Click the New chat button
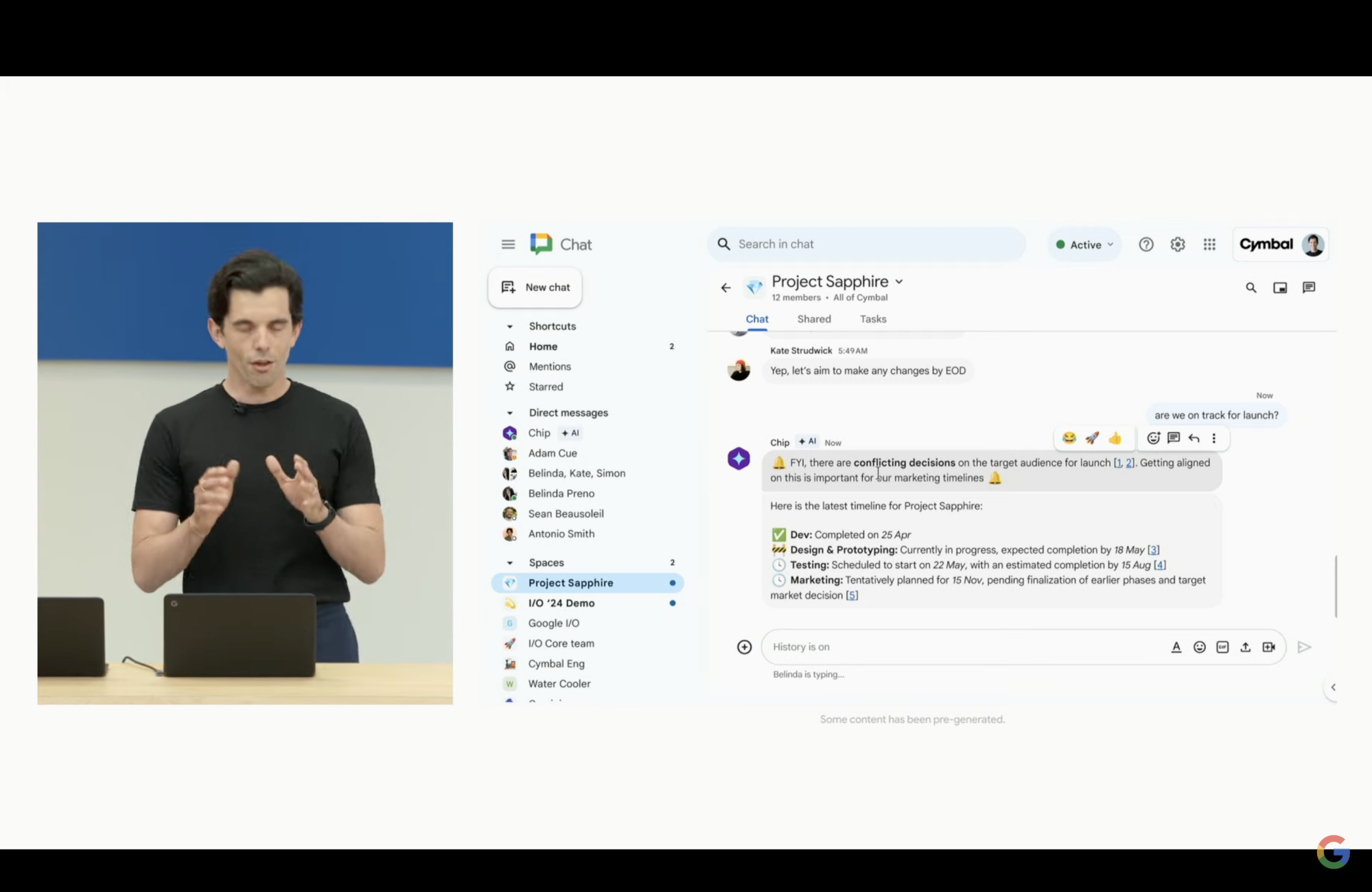Screen dimensions: 1372x892 [535, 287]
